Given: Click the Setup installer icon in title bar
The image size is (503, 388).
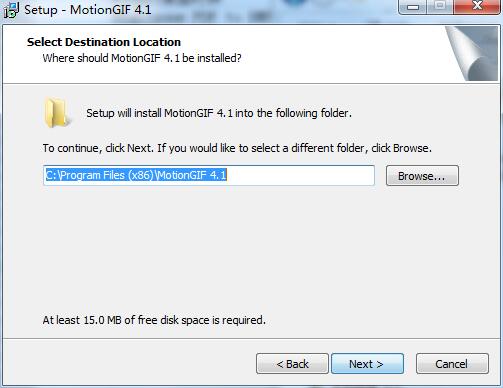Looking at the screenshot, I should coord(11,9).
